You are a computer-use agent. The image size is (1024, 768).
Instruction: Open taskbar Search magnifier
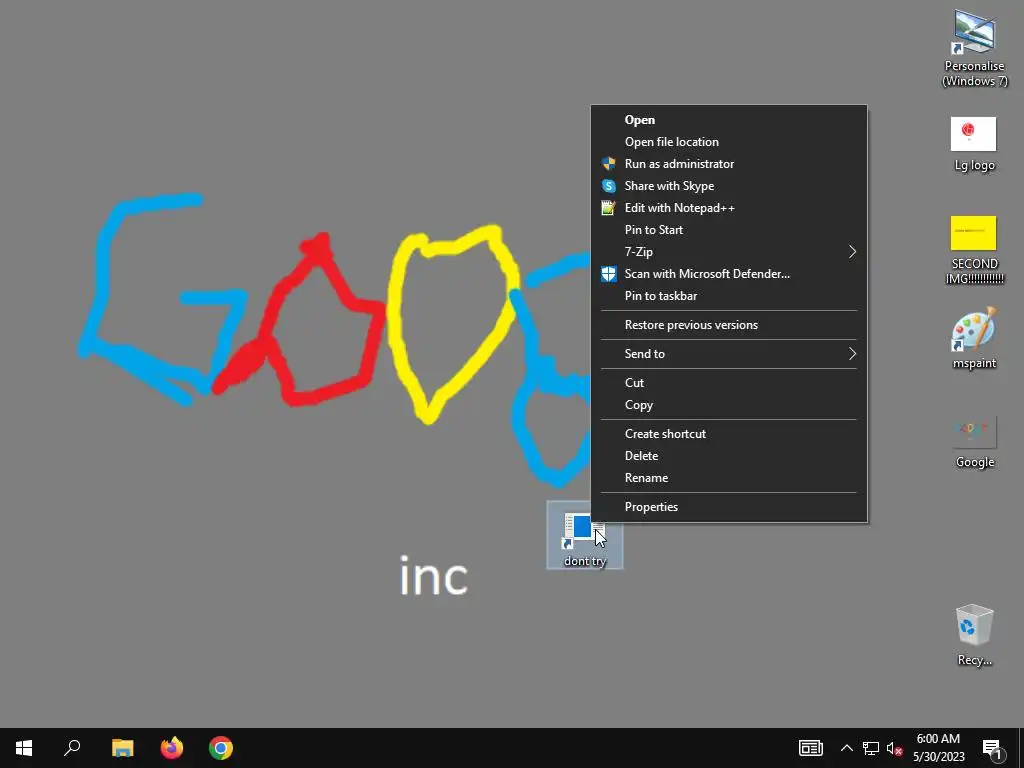(72, 748)
